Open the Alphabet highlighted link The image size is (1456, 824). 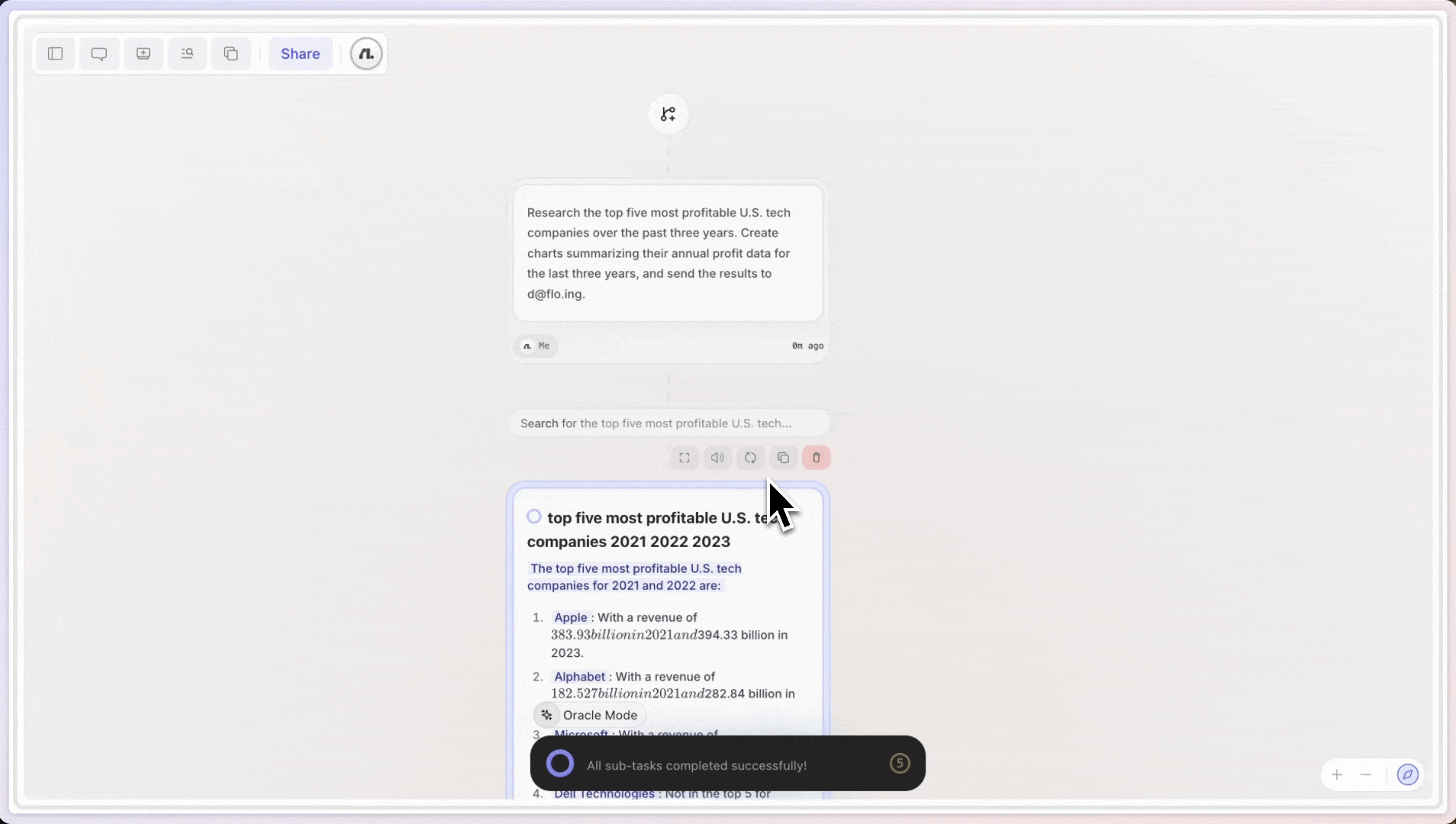pyautogui.click(x=579, y=677)
